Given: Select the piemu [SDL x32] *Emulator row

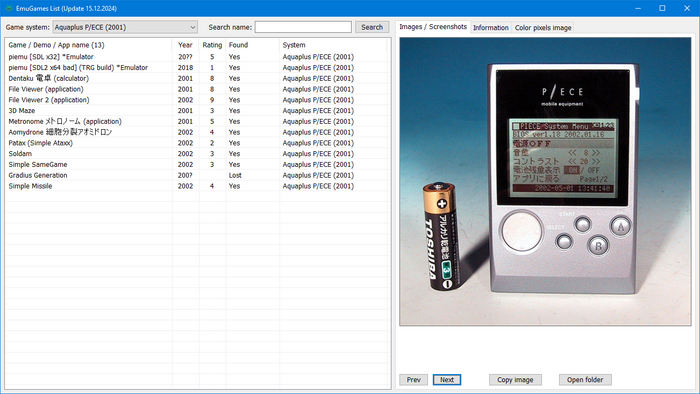Looking at the screenshot, I should tap(196, 57).
